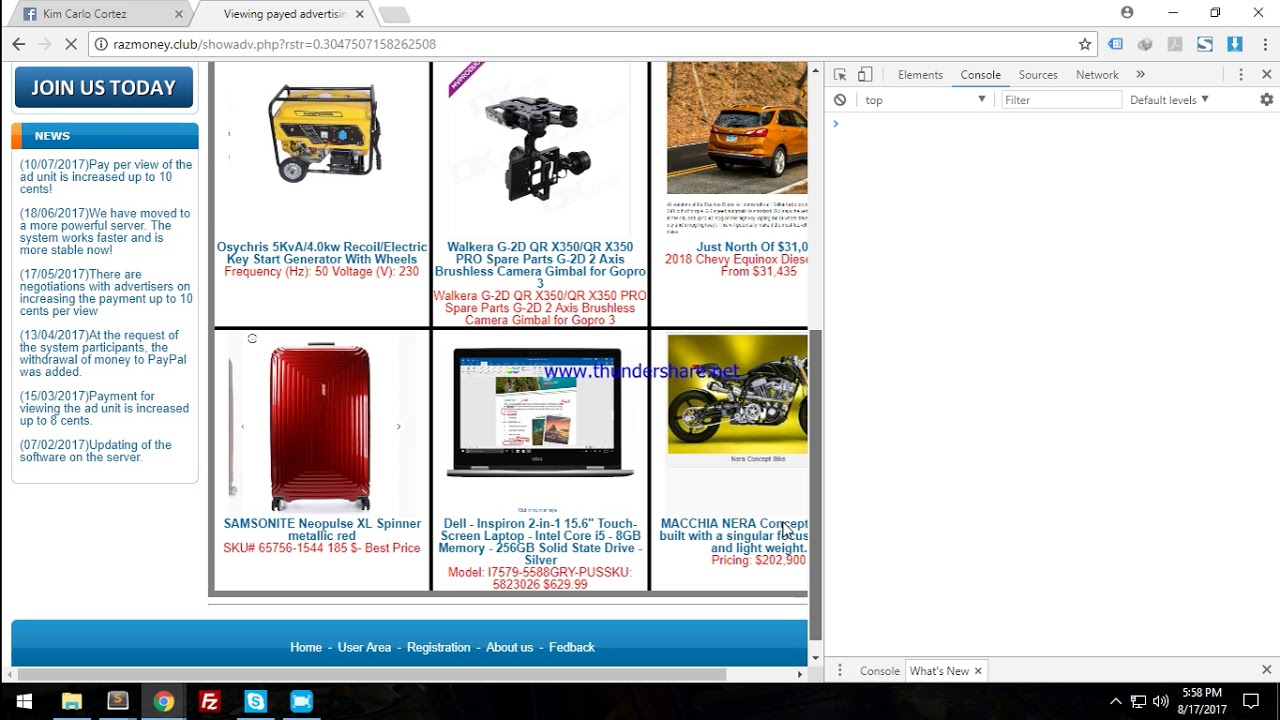Click the Chrome profile avatar icon
Screen dimensions: 1280x720
1127,13
